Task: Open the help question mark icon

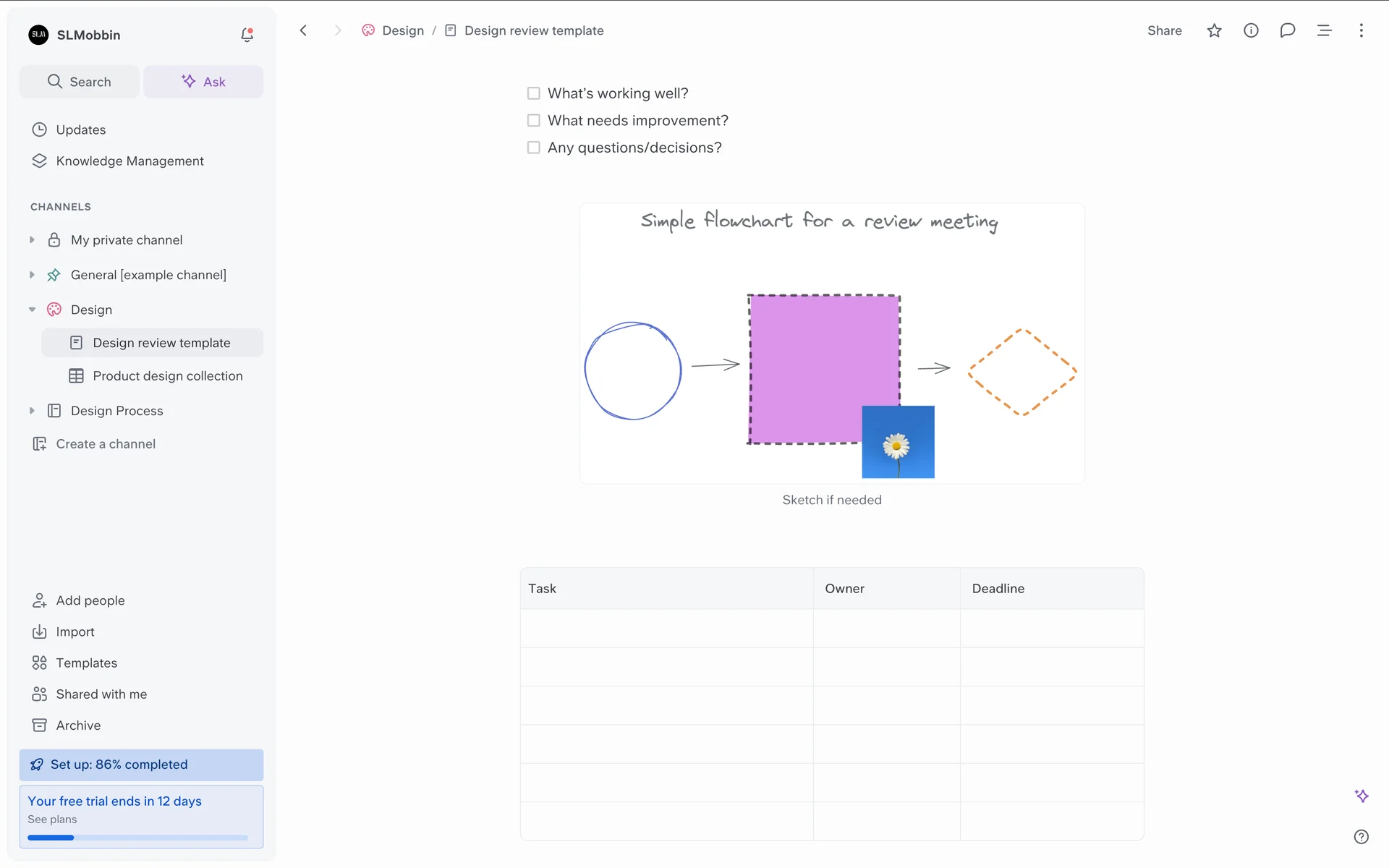Action: tap(1361, 837)
